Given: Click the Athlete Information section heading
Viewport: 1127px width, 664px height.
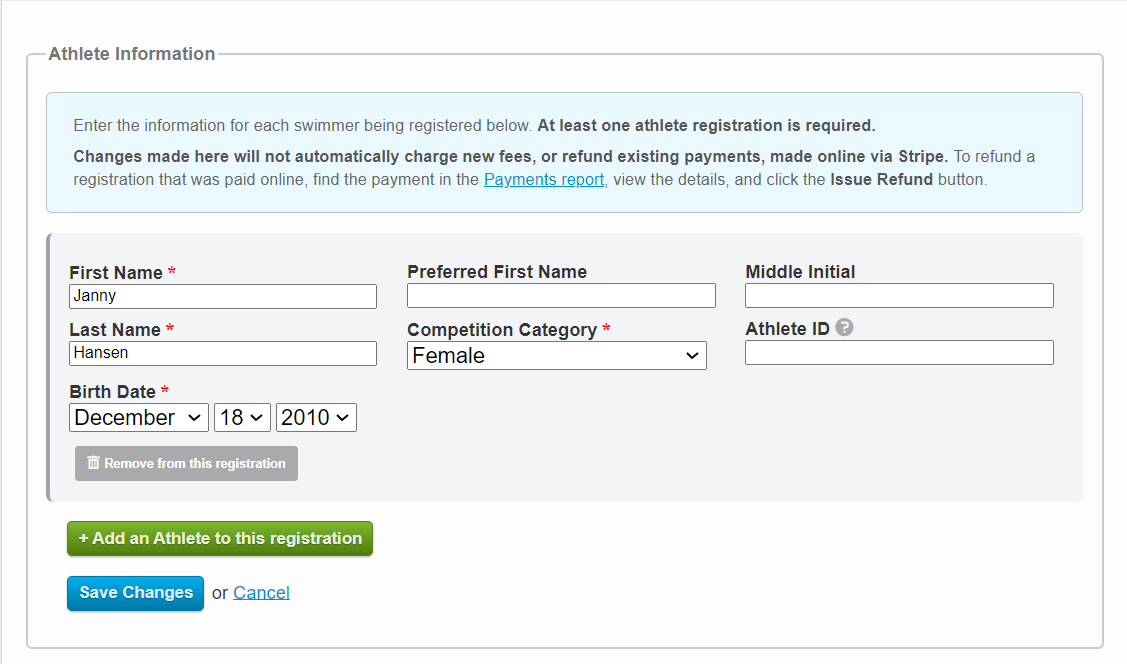Looking at the screenshot, I should (x=132, y=54).
